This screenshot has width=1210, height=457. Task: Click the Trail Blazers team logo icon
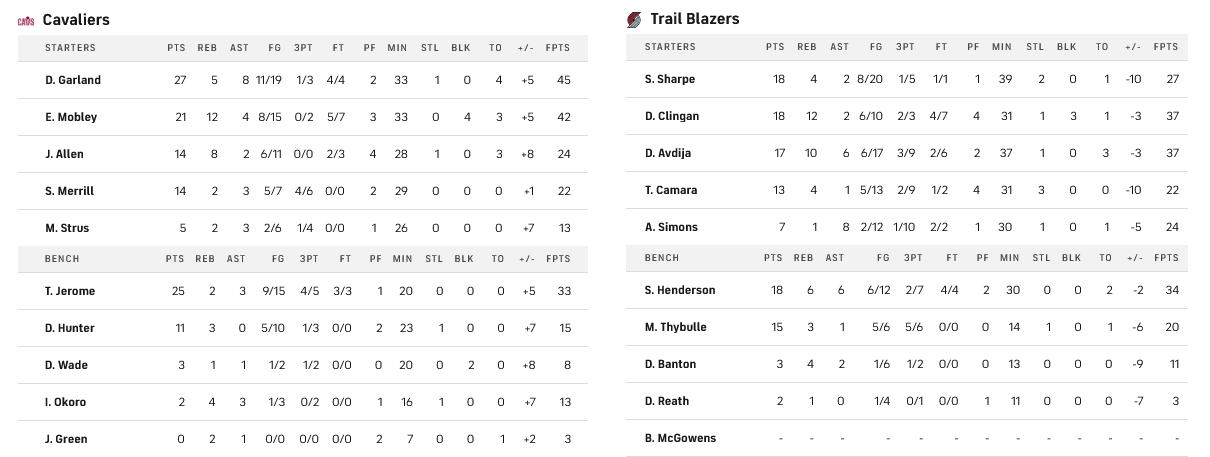634,19
